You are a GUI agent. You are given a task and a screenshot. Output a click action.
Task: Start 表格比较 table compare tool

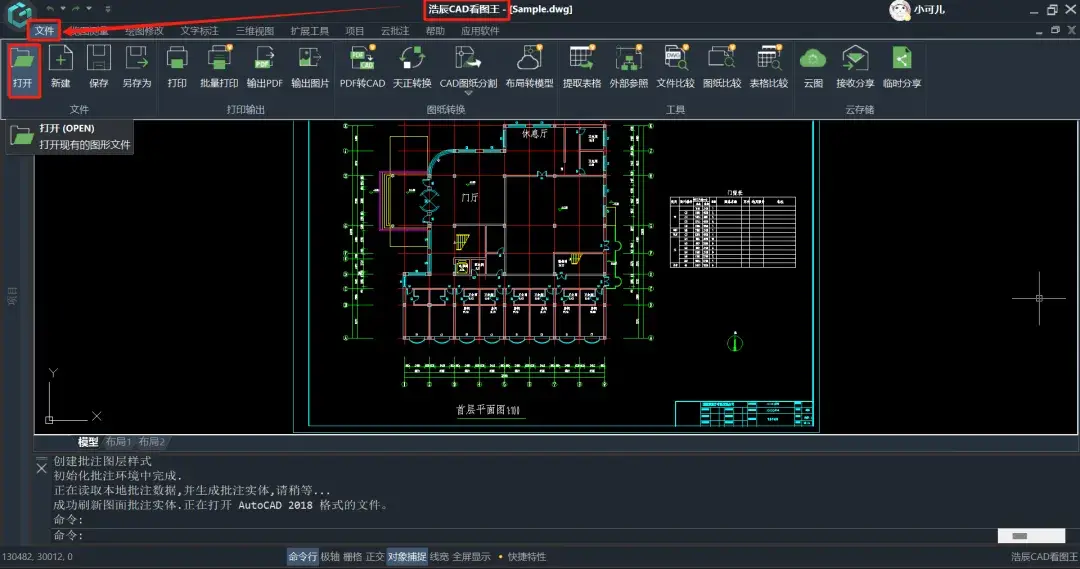pyautogui.click(x=769, y=68)
